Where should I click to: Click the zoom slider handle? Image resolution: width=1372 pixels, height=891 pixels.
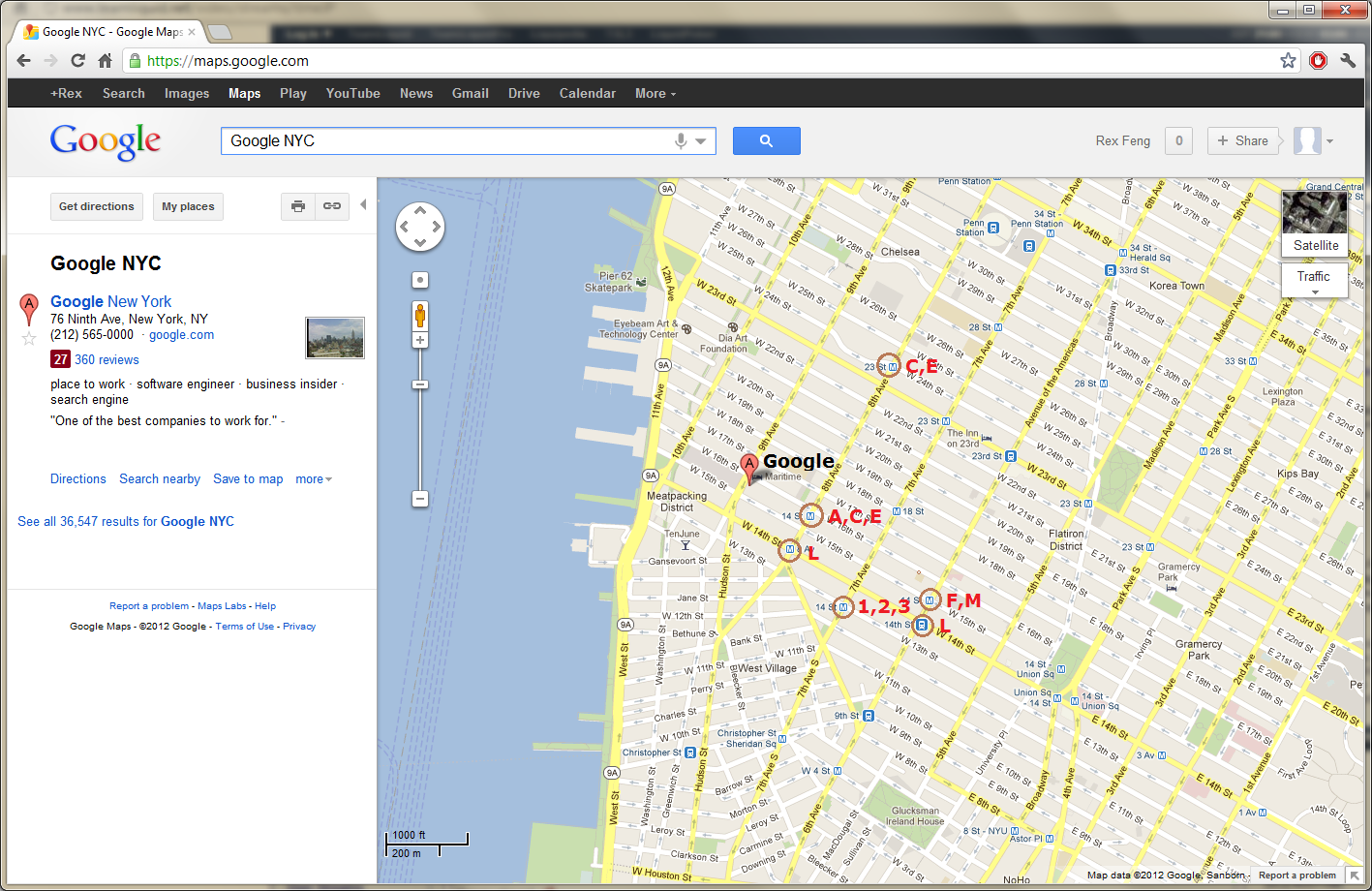coord(420,384)
